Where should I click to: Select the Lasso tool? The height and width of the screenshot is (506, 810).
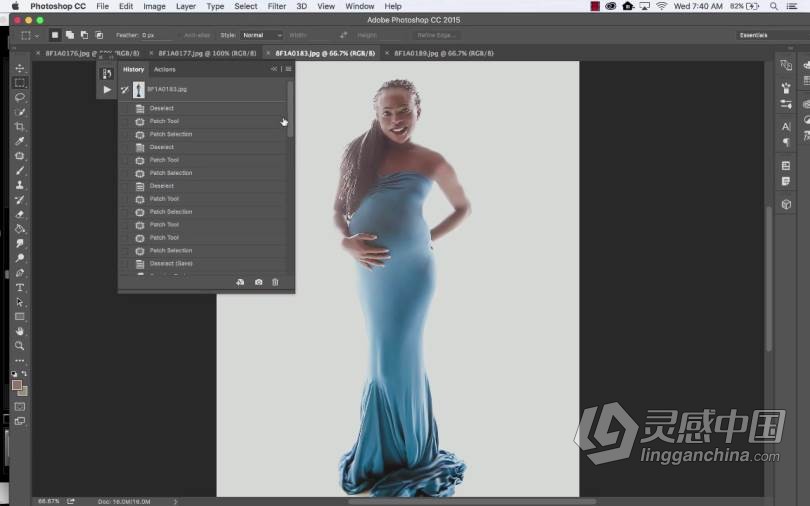[20, 97]
